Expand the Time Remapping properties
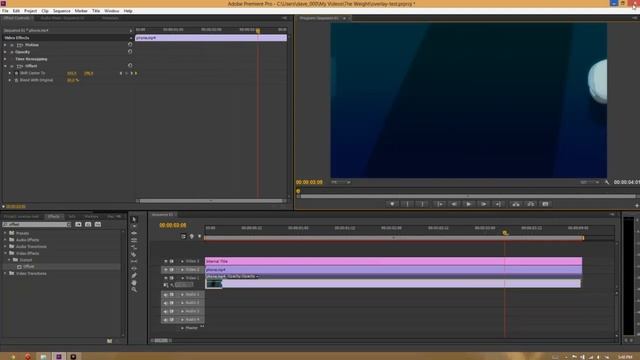The width and height of the screenshot is (640, 360). tap(5, 59)
